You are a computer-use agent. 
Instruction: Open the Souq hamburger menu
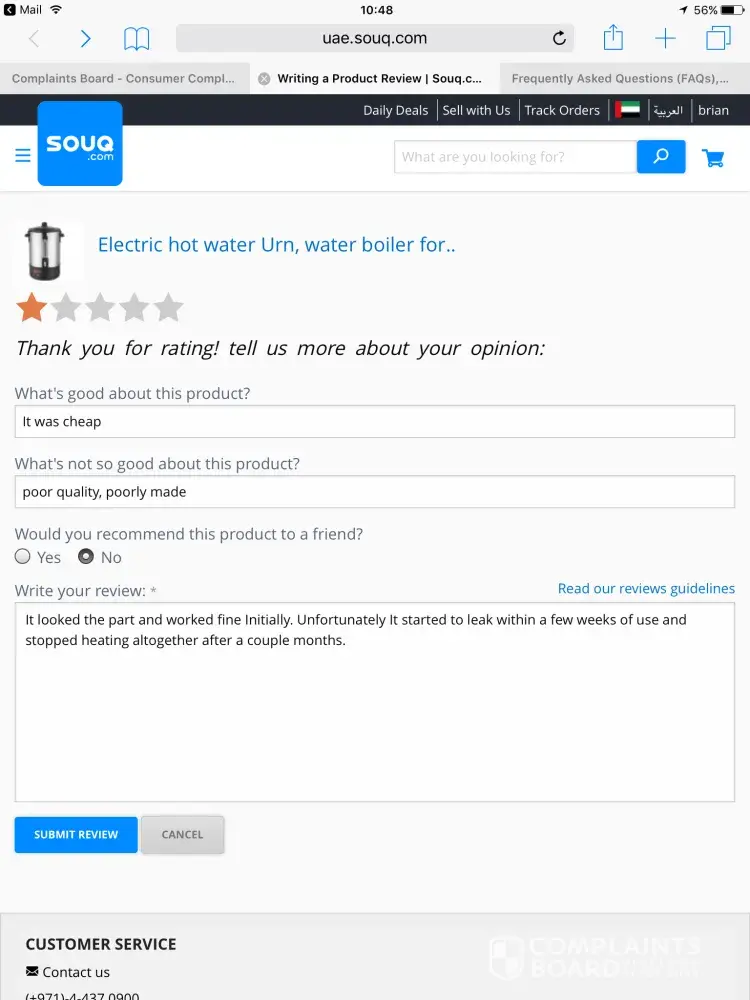pos(23,156)
